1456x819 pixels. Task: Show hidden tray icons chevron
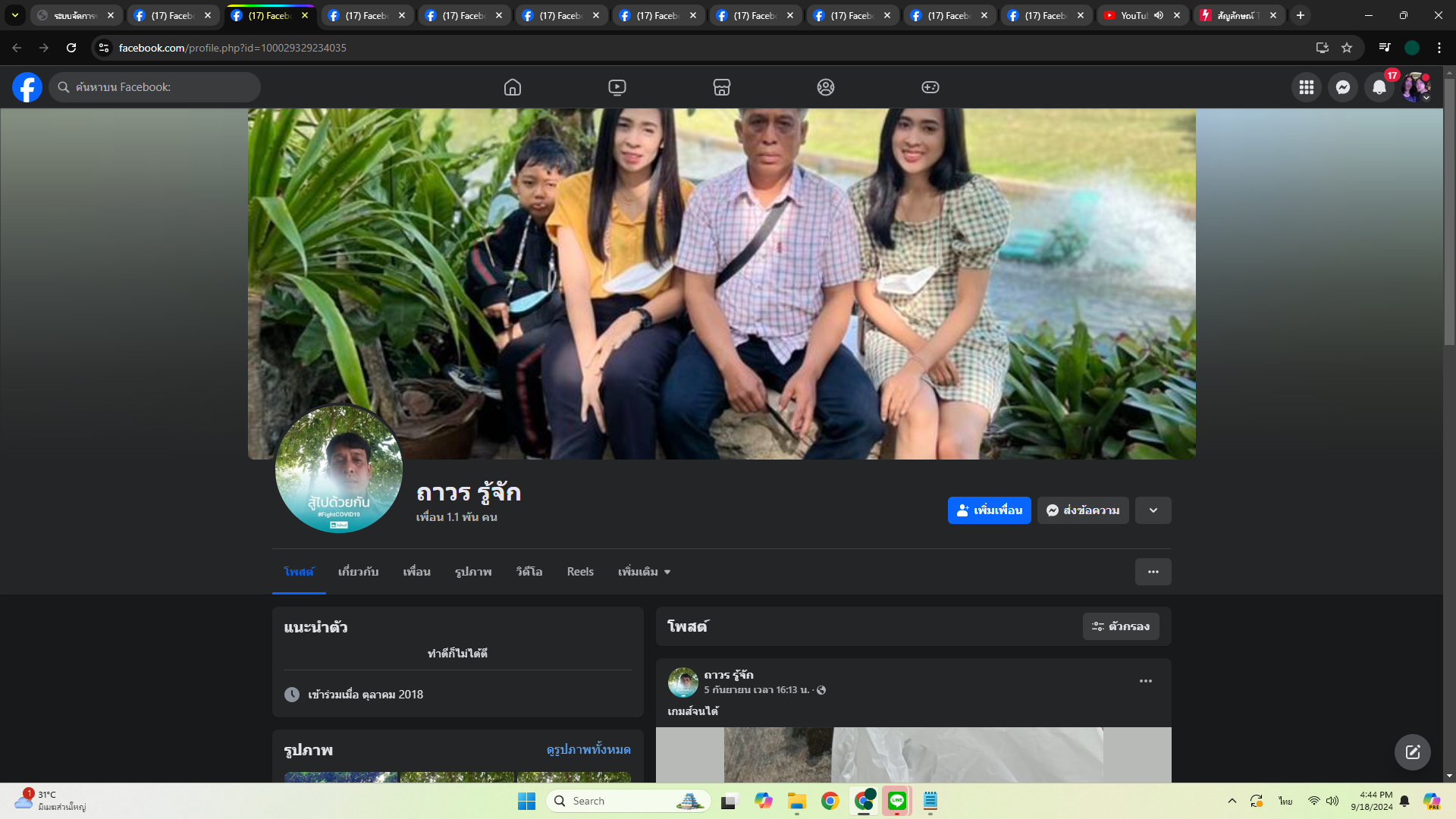(1232, 801)
